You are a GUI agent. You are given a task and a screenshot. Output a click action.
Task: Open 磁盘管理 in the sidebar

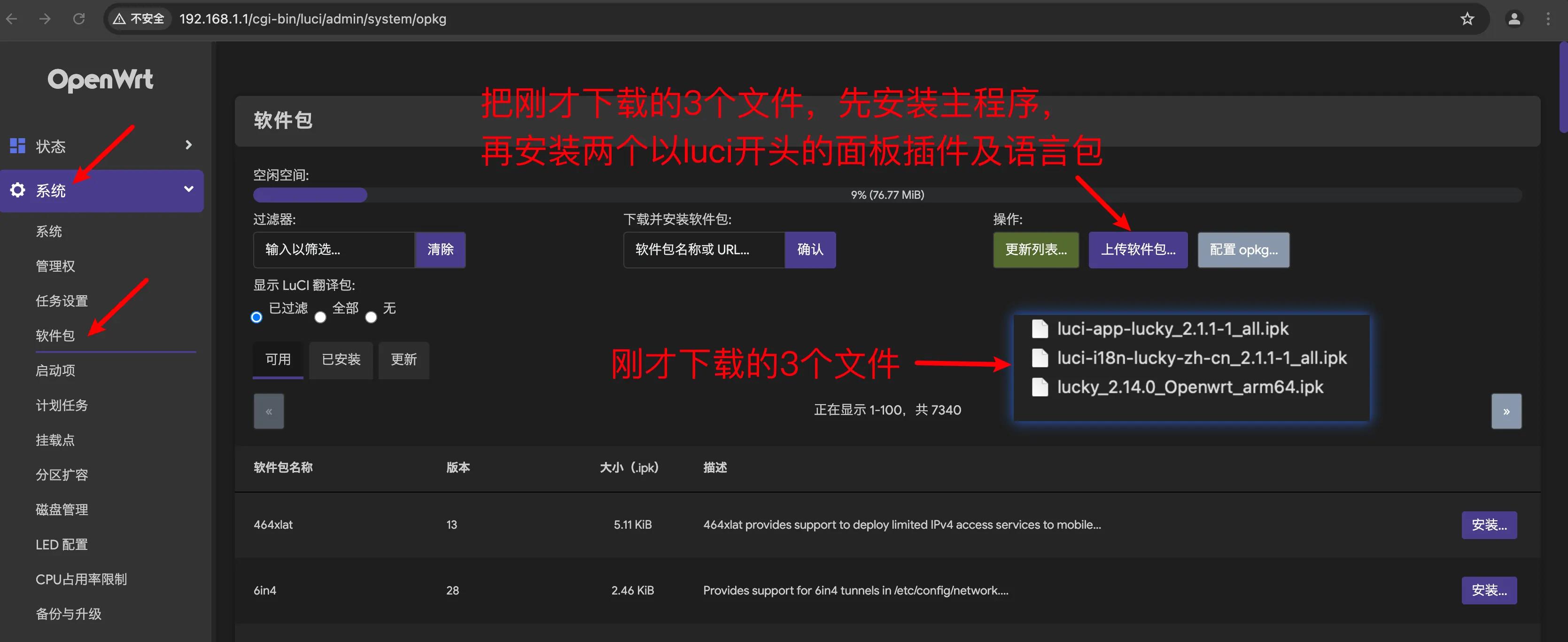pos(62,509)
